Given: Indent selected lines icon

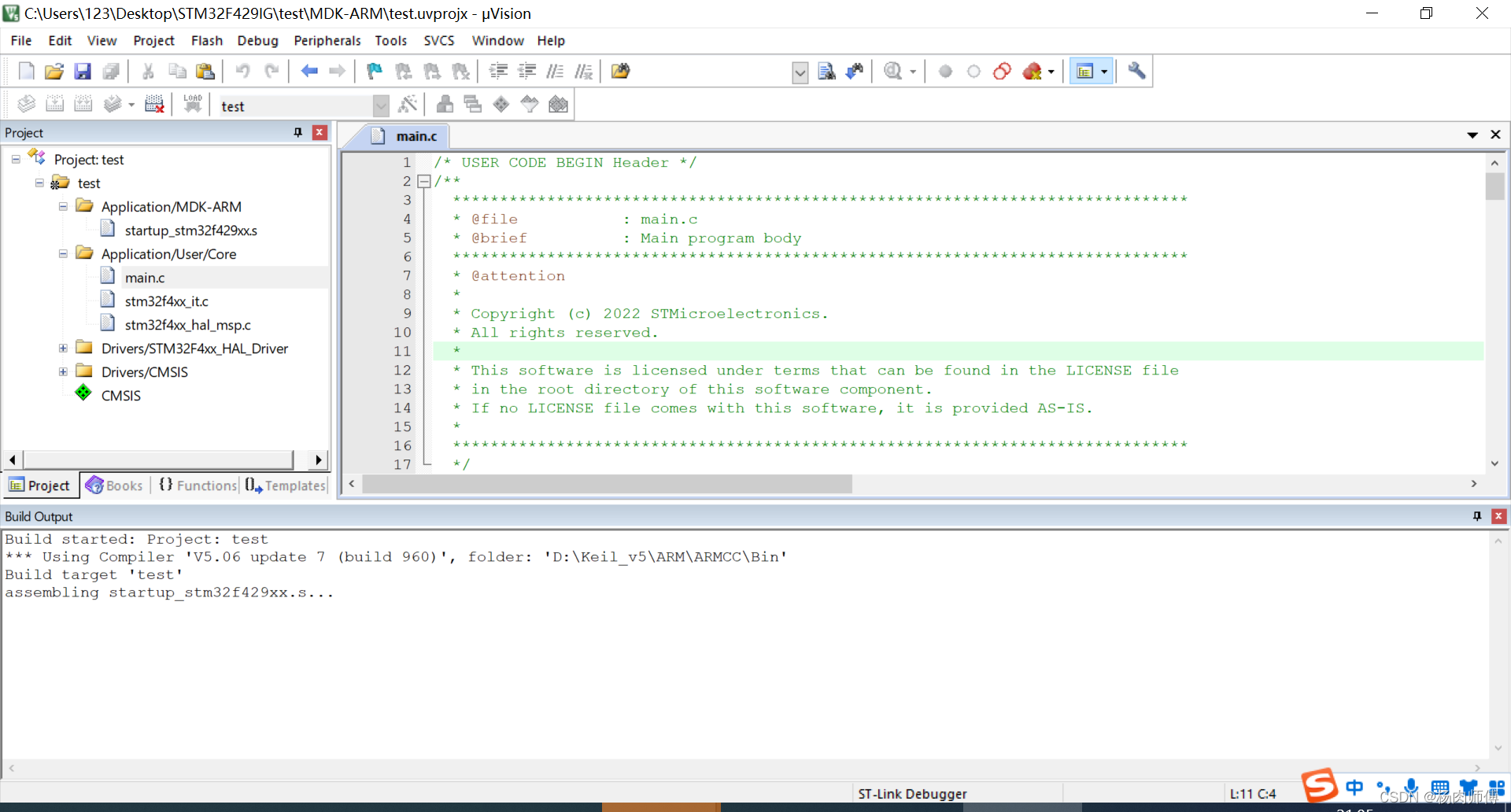Looking at the screenshot, I should coord(498,72).
